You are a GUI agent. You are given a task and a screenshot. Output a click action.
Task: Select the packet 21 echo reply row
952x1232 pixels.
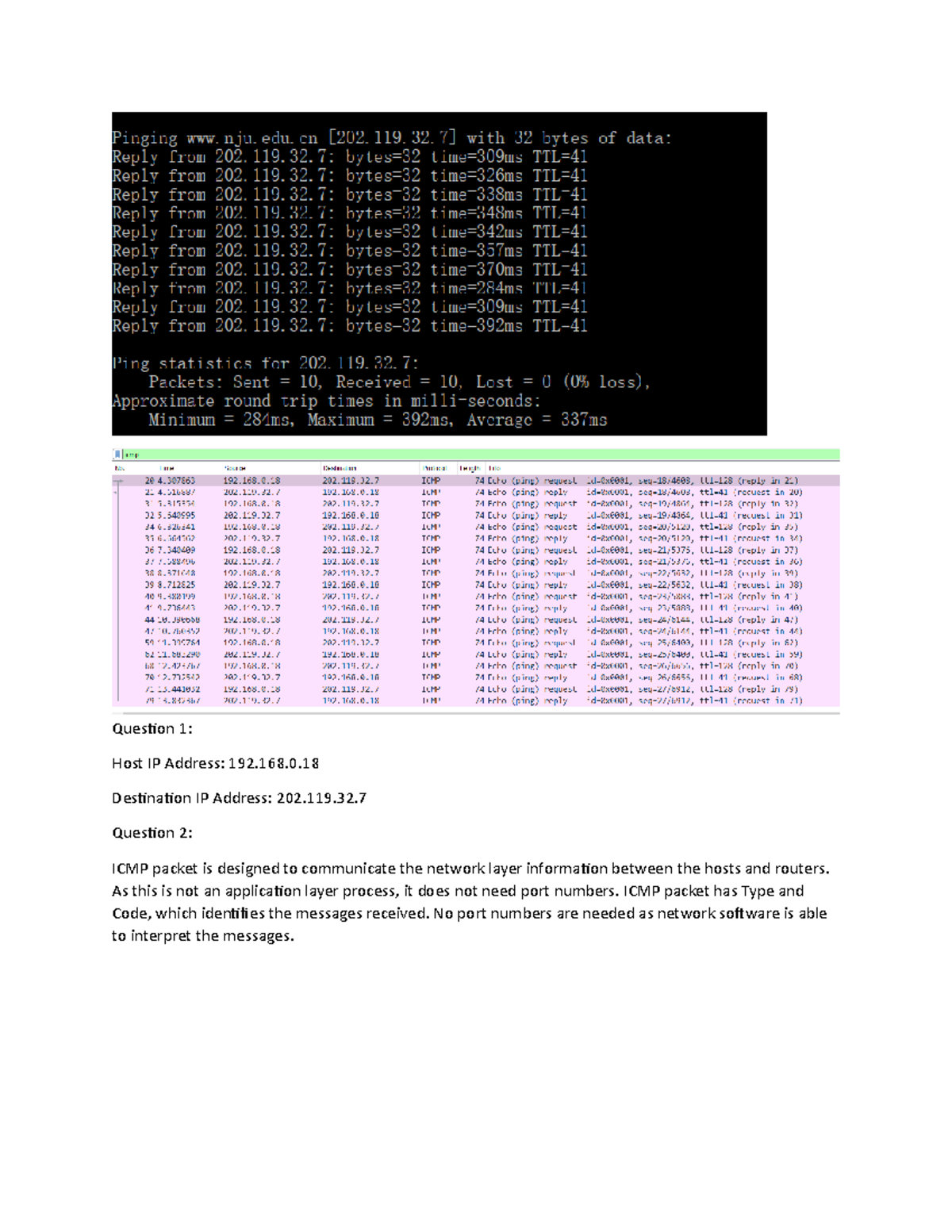(397, 490)
